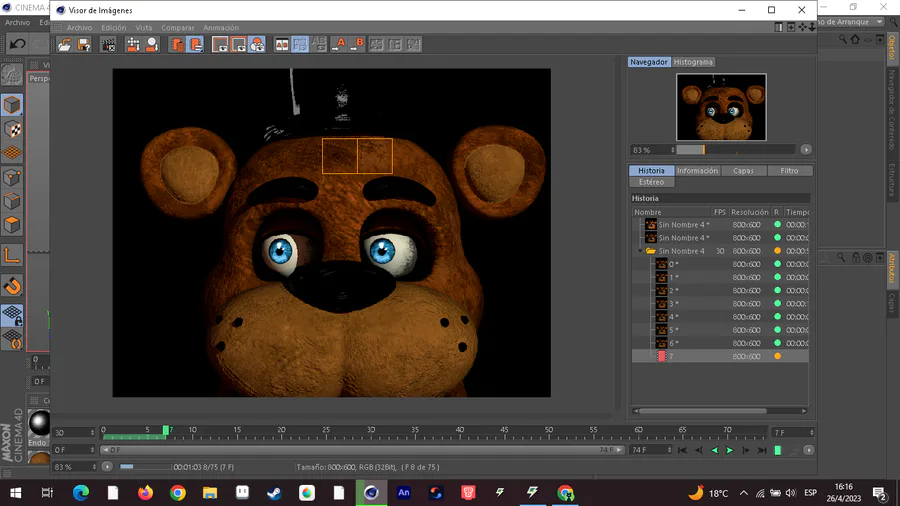
Task: Switch to the Histograma tab
Action: click(693, 62)
